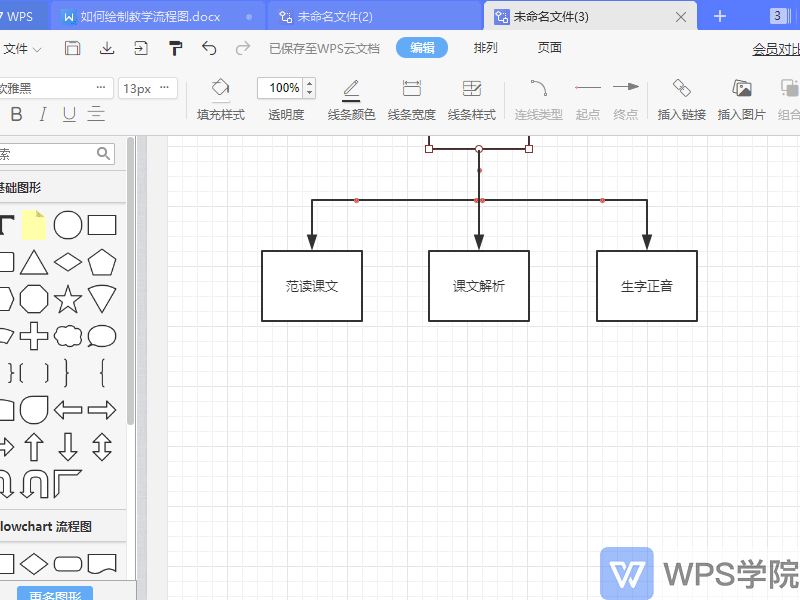
Task: Open the font family dropdown
Action: pyautogui.click(x=55, y=88)
